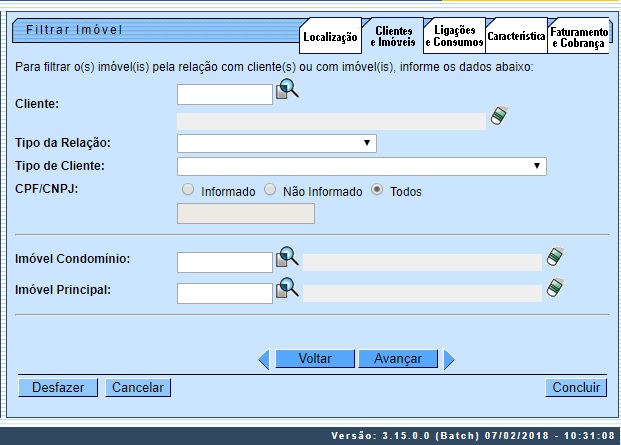Click the right arrow beside Avançar

coord(449,358)
